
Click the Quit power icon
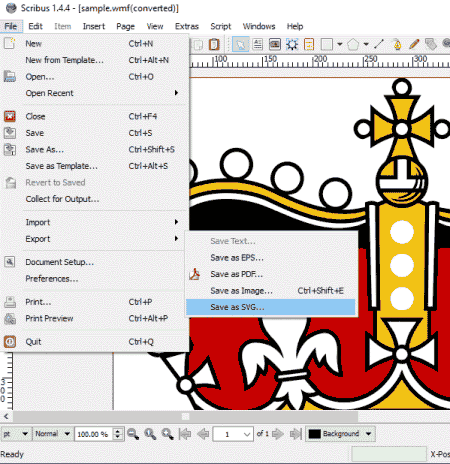10,342
